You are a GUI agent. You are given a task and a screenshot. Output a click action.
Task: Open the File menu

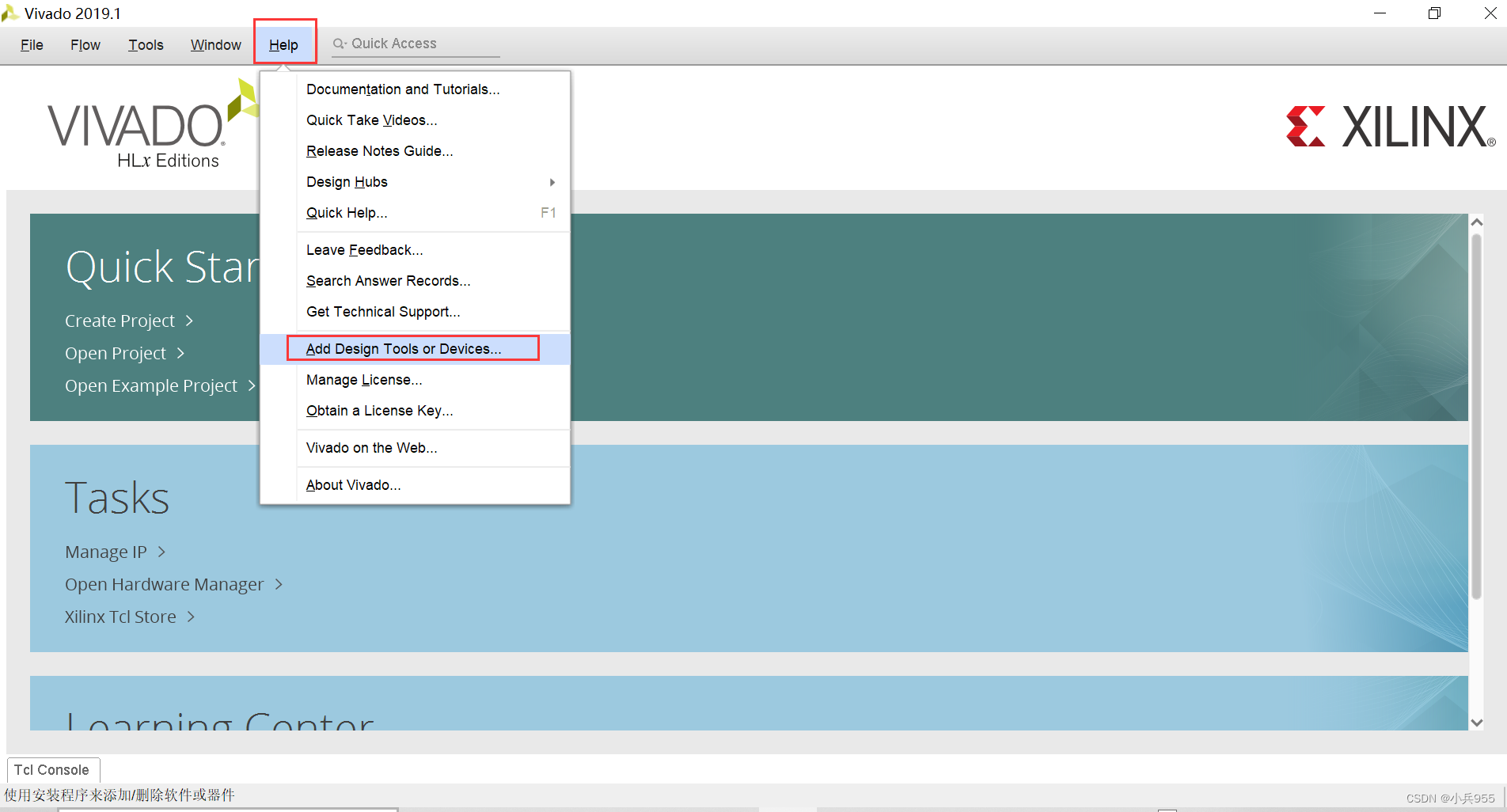pyautogui.click(x=32, y=45)
